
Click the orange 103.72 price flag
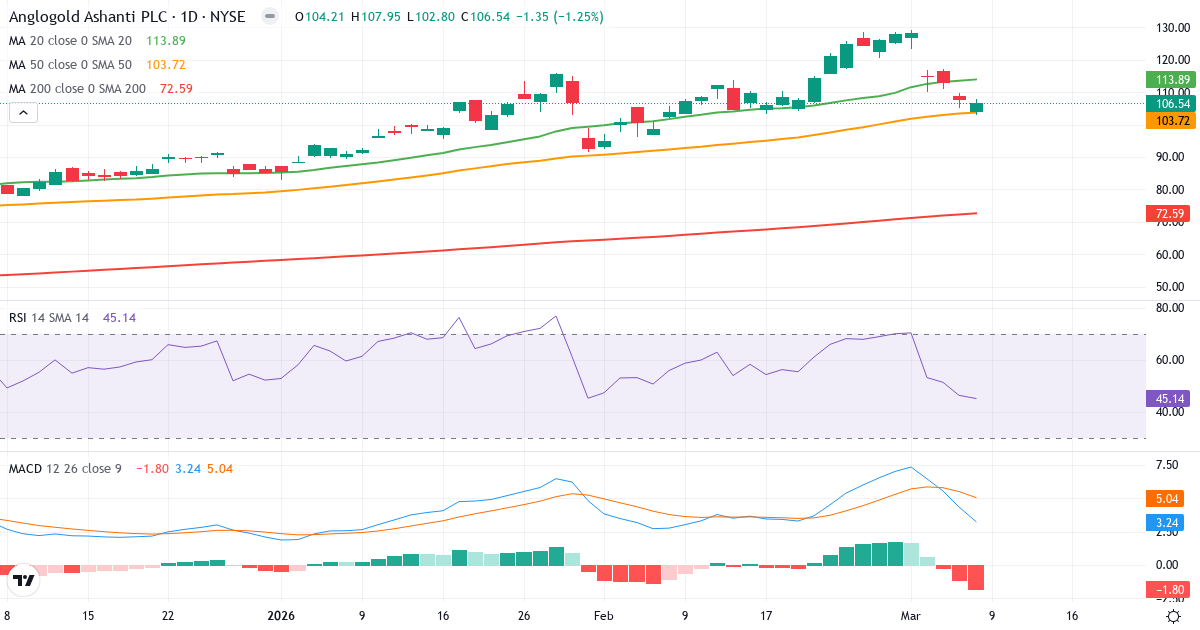click(x=1169, y=121)
